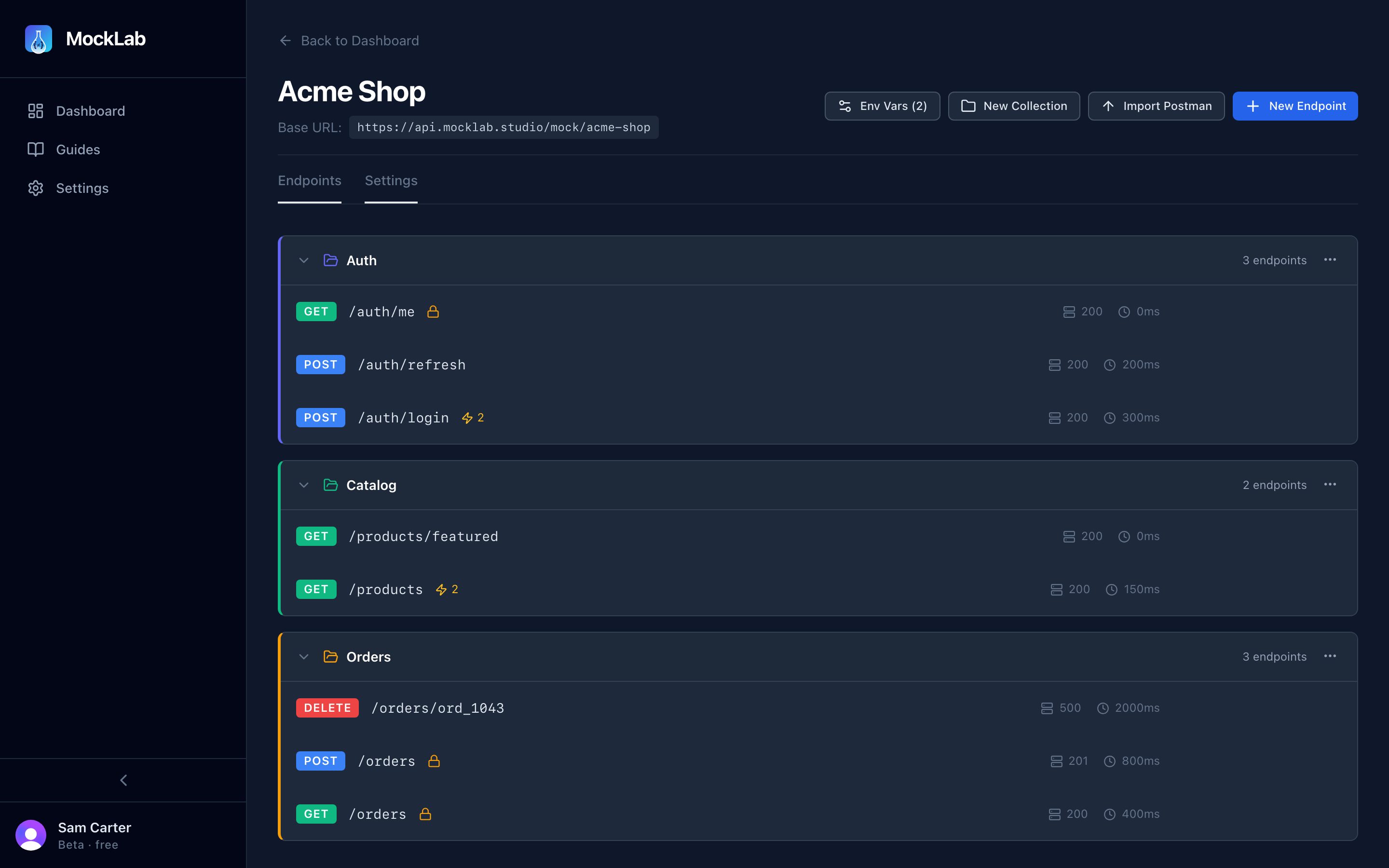Open Dashboard from the sidebar
This screenshot has height=868, width=1389.
point(123,111)
